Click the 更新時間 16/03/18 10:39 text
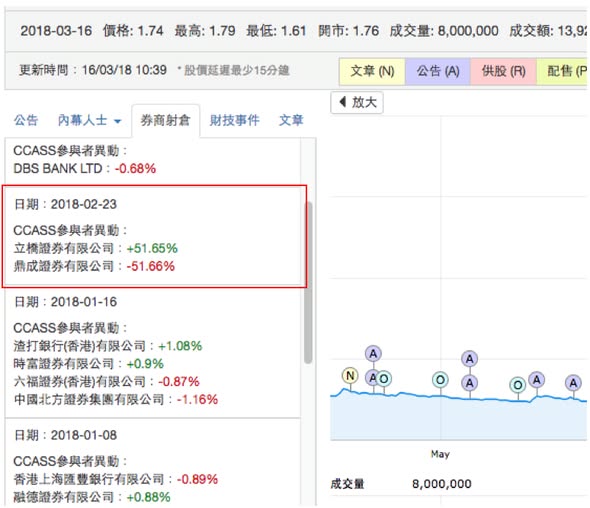 (x=93, y=70)
